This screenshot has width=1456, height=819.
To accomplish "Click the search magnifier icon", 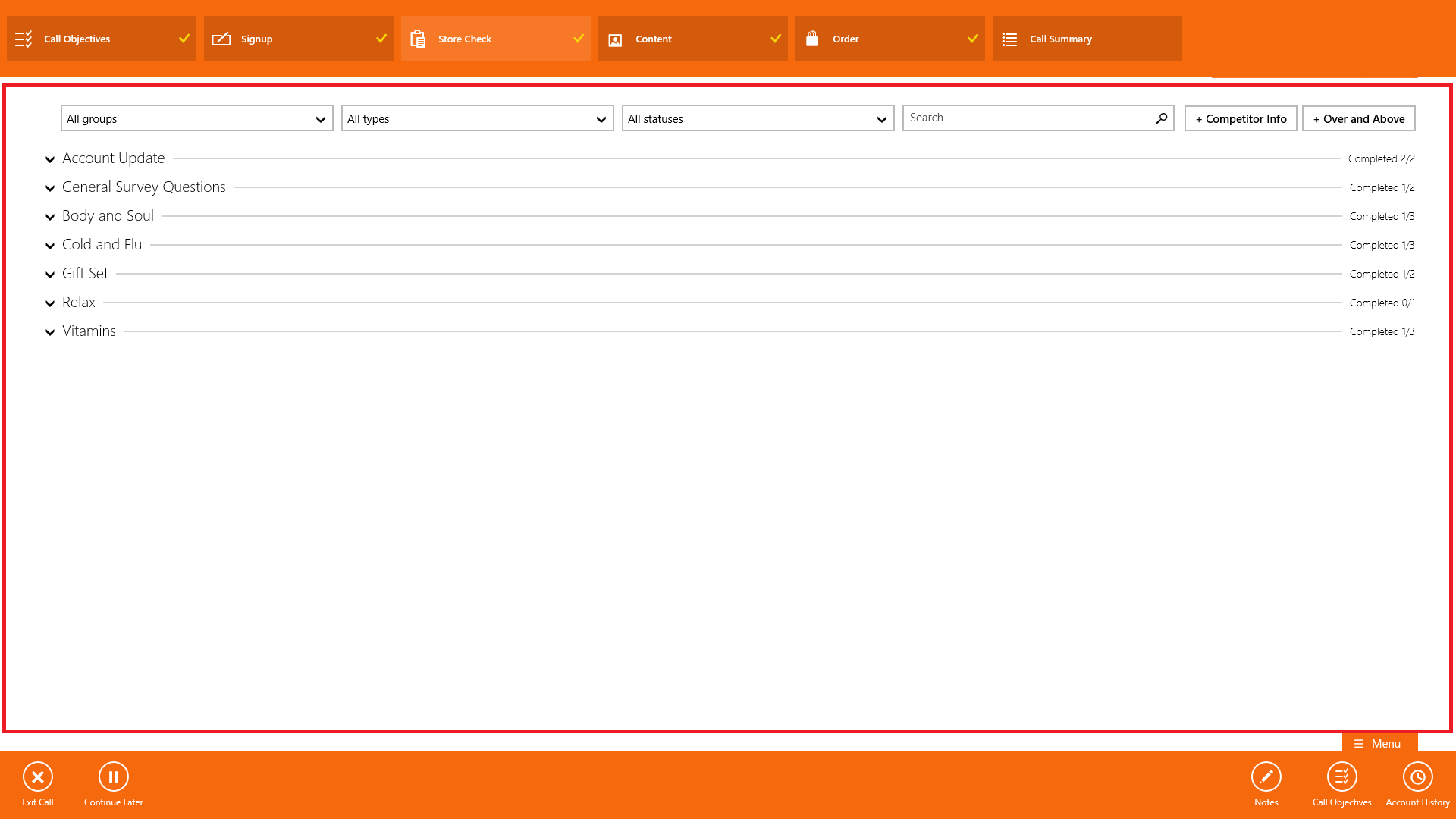I will [x=1161, y=118].
